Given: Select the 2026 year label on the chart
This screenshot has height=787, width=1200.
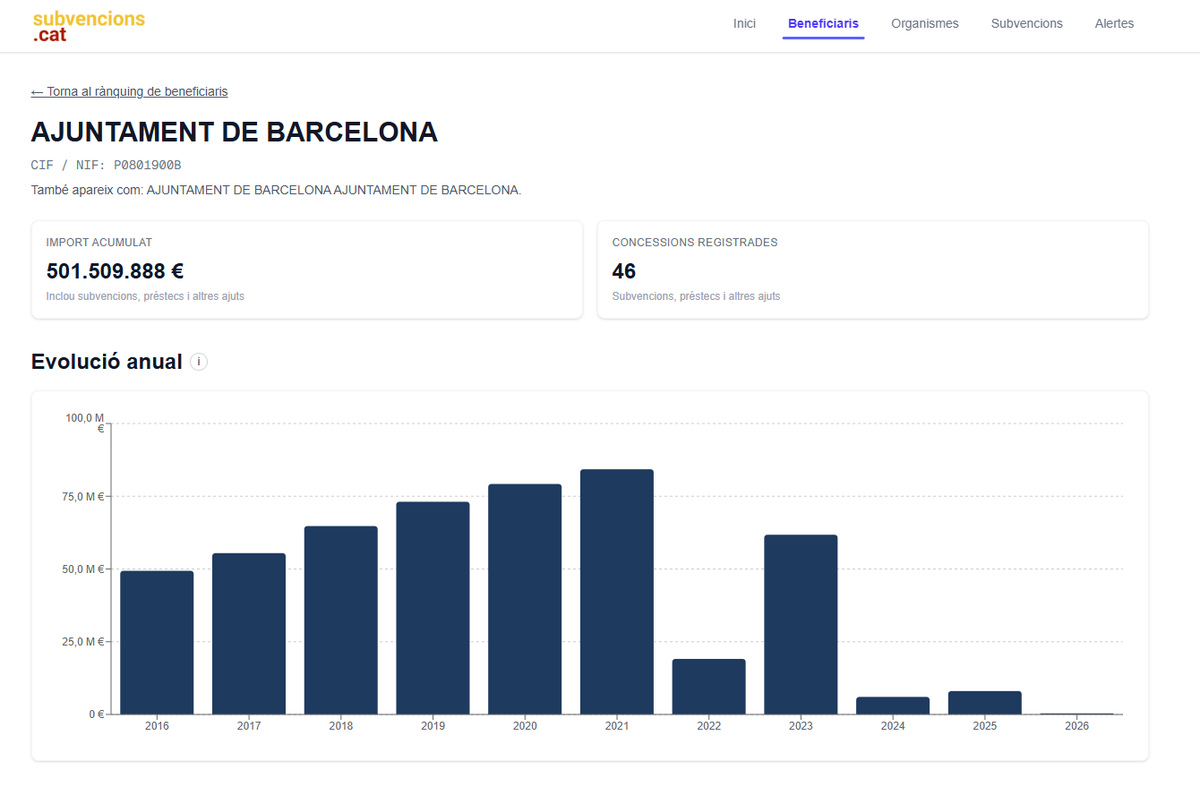Looking at the screenshot, I should [1077, 725].
